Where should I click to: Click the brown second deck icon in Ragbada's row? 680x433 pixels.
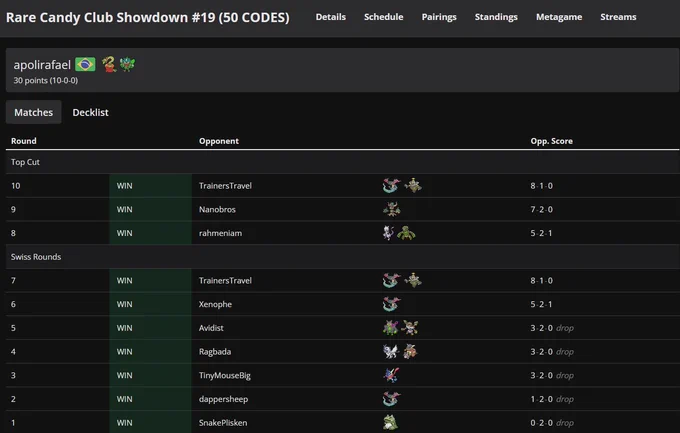410,351
